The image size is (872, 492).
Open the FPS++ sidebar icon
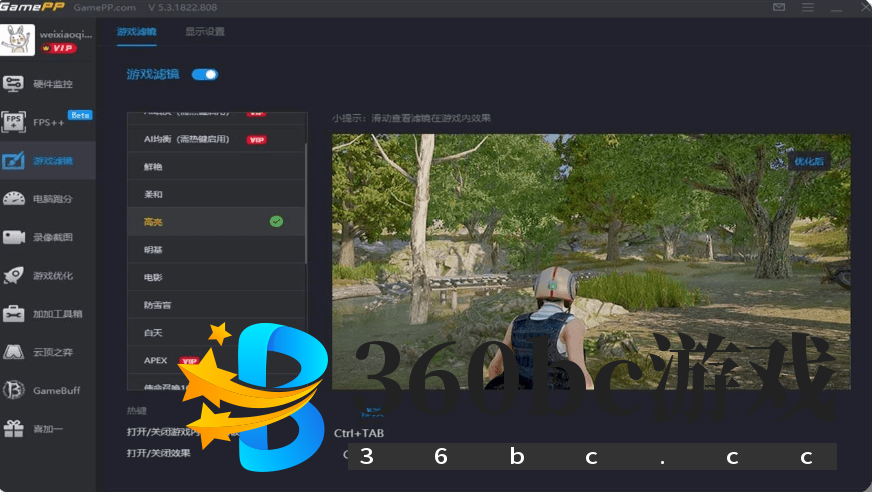14,122
